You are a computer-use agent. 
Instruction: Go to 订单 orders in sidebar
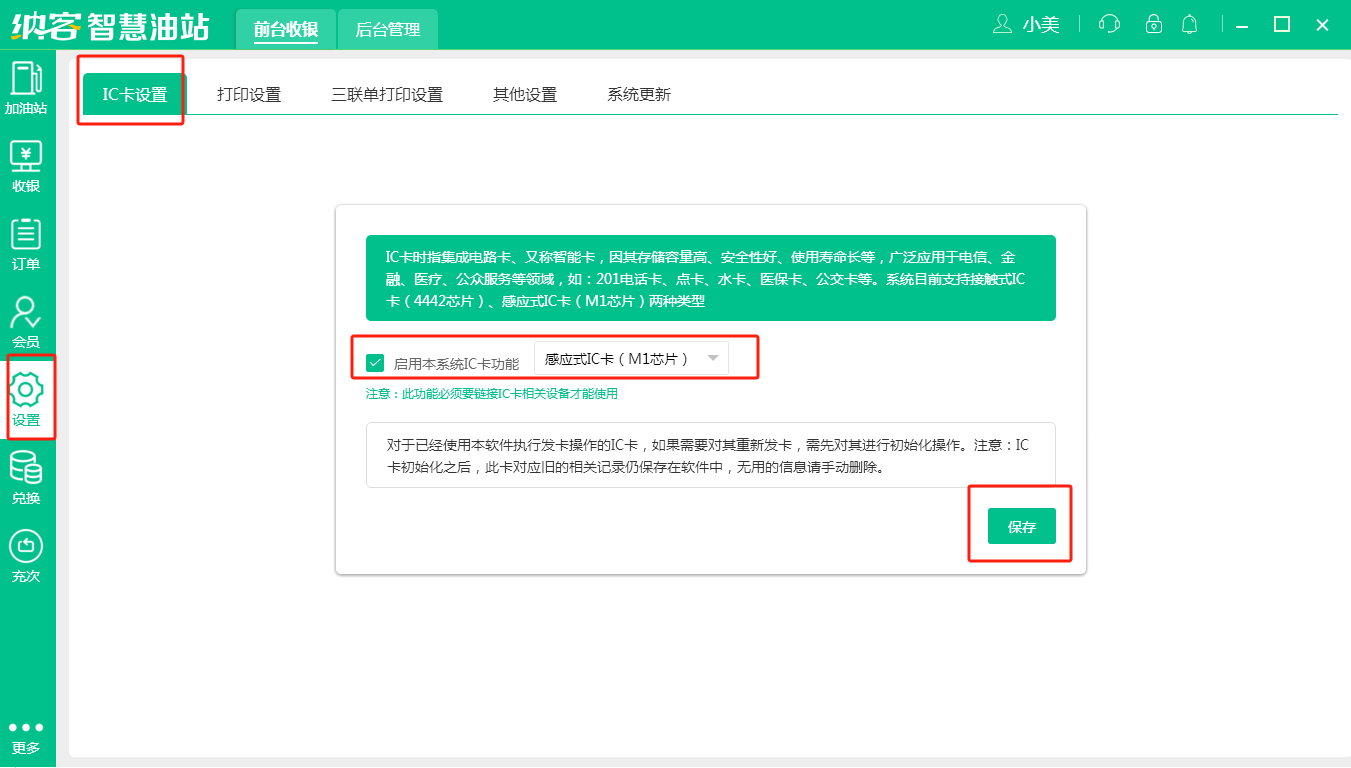[x=26, y=244]
